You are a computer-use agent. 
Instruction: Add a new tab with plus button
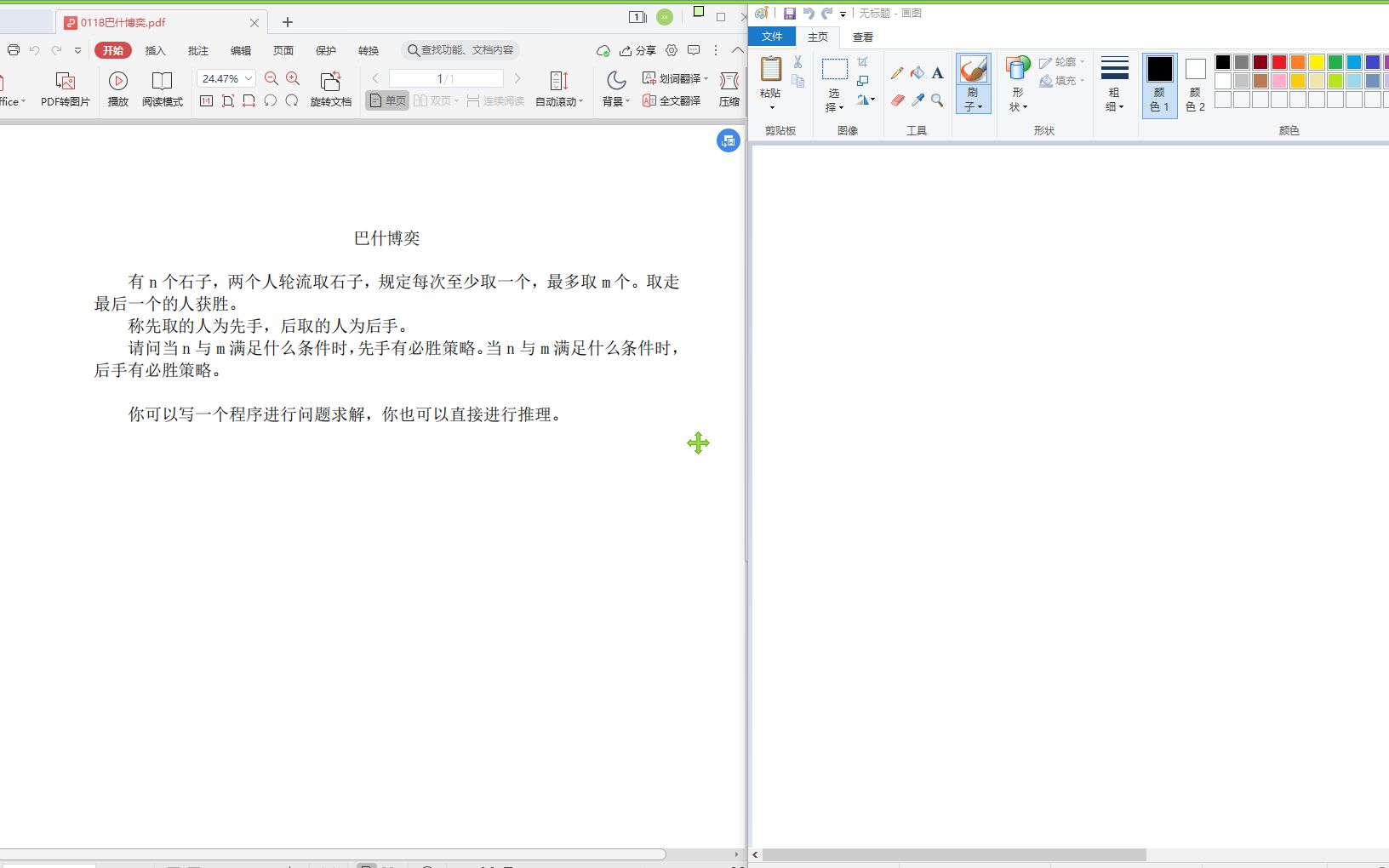[x=288, y=22]
